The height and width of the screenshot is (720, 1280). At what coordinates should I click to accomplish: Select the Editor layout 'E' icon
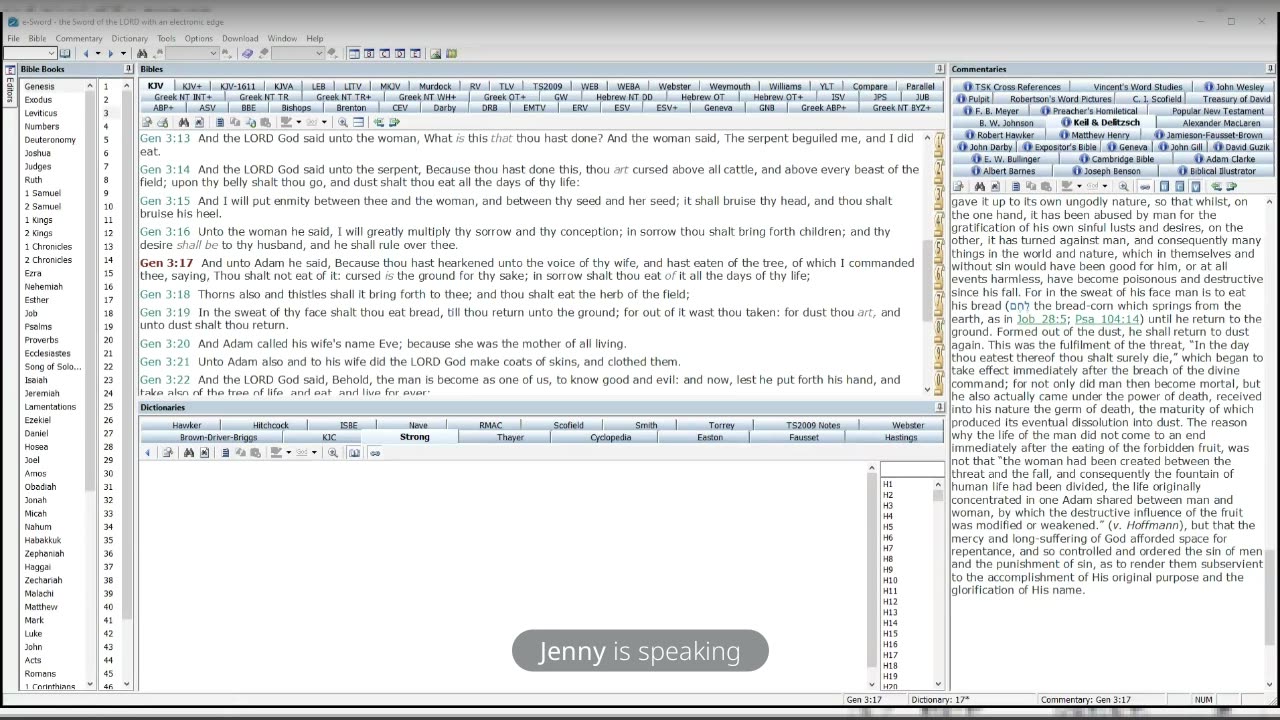pyautogui.click(x=415, y=53)
